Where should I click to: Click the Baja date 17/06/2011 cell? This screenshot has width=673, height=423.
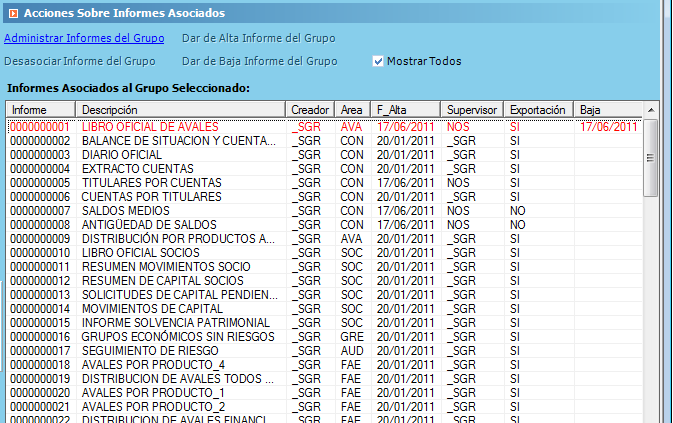pyautogui.click(x=609, y=127)
